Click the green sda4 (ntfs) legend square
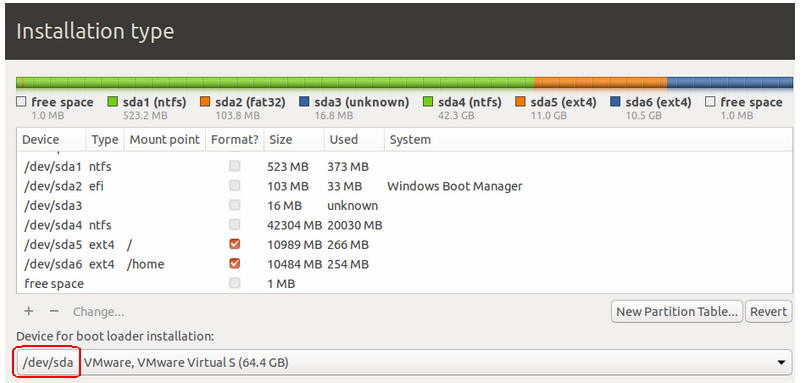This screenshot has height=383, width=802. click(x=428, y=102)
